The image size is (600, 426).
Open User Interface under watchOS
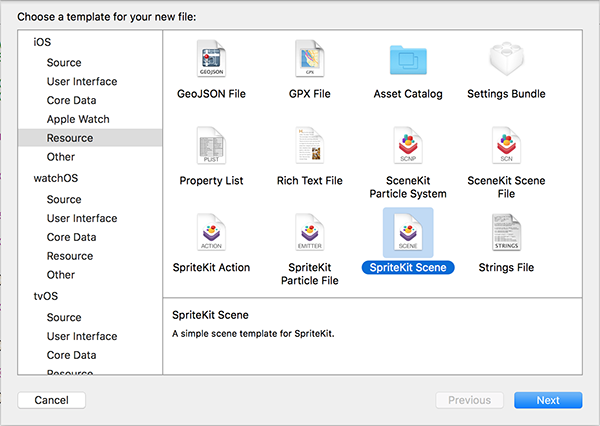click(82, 218)
